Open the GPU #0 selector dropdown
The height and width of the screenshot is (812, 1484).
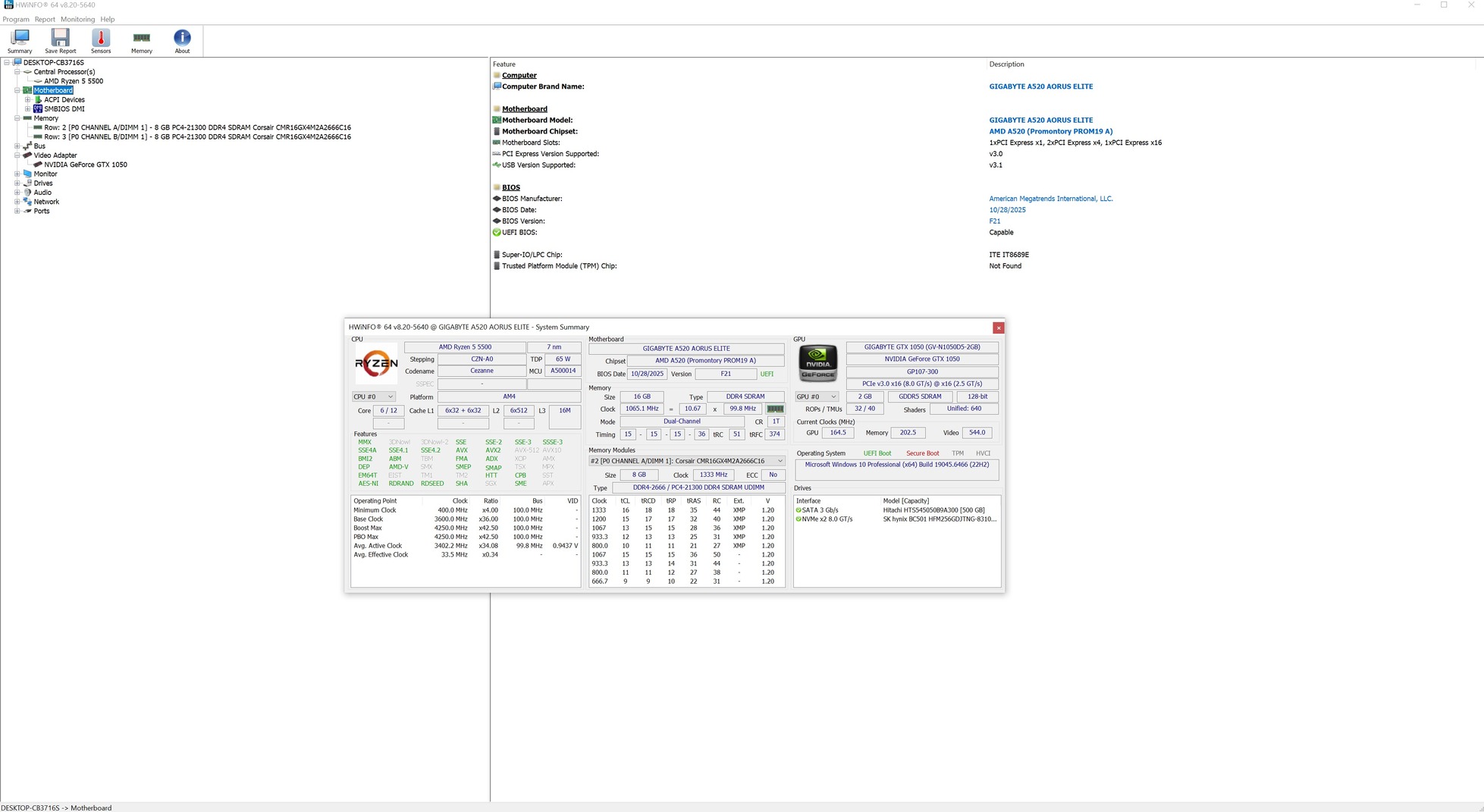pyautogui.click(x=817, y=397)
